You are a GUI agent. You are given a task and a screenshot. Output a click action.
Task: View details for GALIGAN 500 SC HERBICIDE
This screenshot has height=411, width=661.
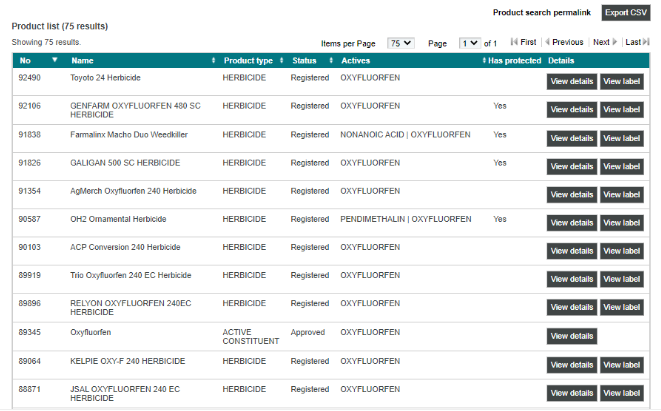[x=572, y=167]
